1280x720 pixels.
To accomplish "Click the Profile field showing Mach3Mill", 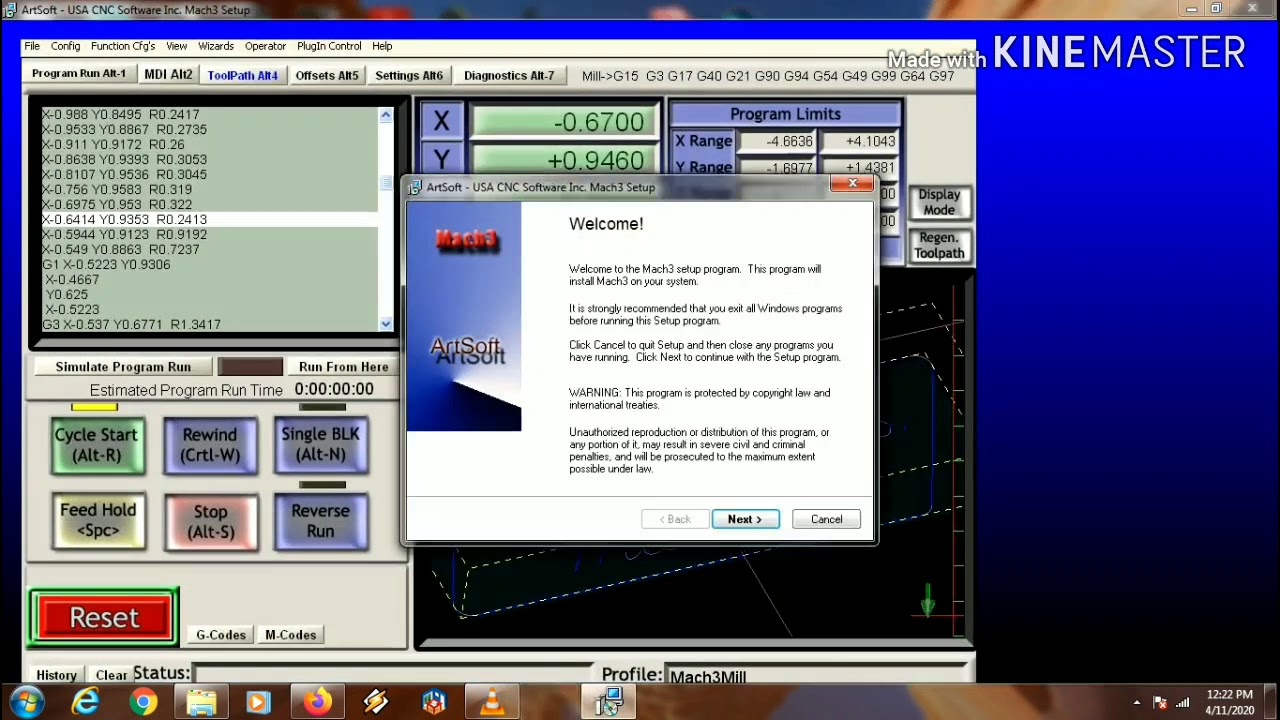I will (815, 677).
